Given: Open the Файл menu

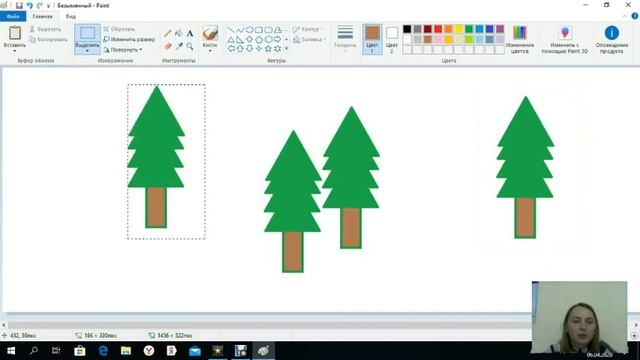Looking at the screenshot, I should (x=13, y=16).
